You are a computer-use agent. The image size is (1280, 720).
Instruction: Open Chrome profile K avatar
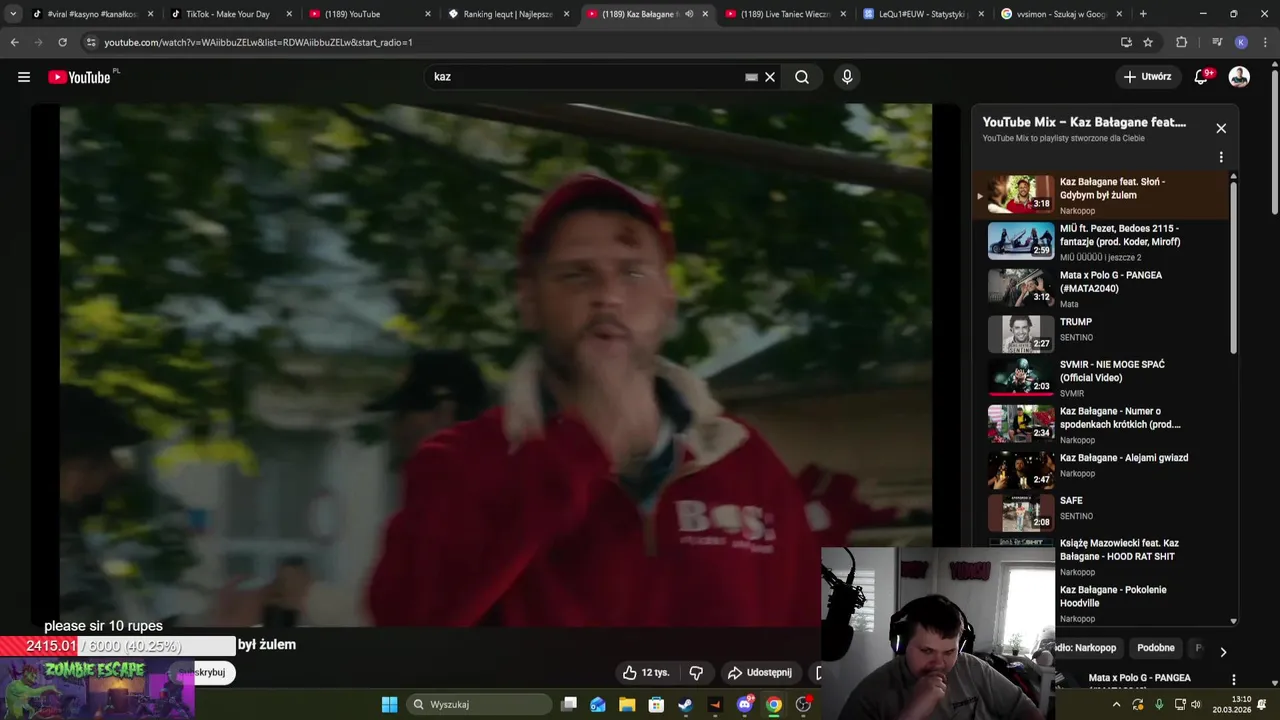1241,42
